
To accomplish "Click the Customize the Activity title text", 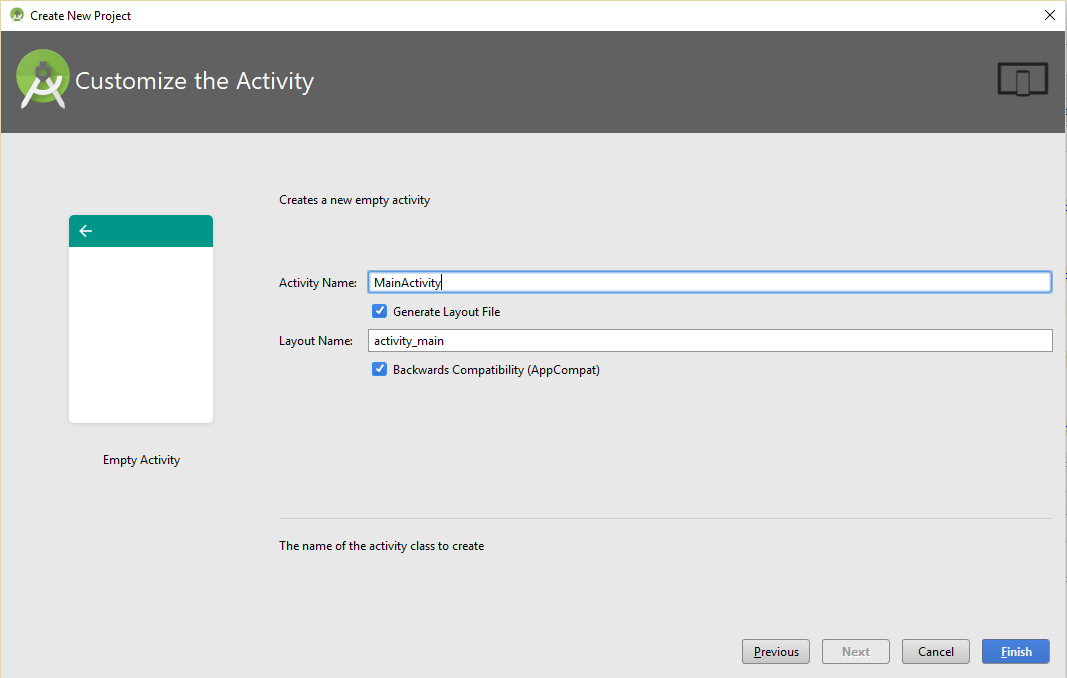I will pos(196,81).
